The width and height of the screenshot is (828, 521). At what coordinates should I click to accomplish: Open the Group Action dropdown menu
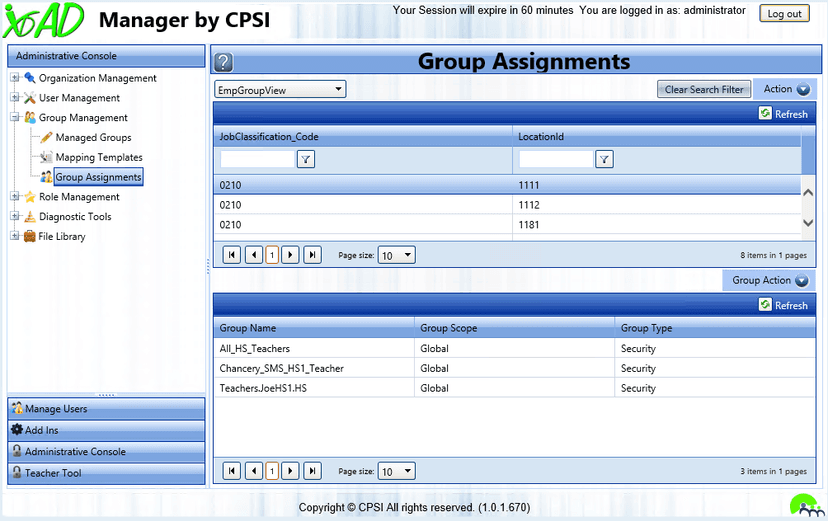pos(769,280)
